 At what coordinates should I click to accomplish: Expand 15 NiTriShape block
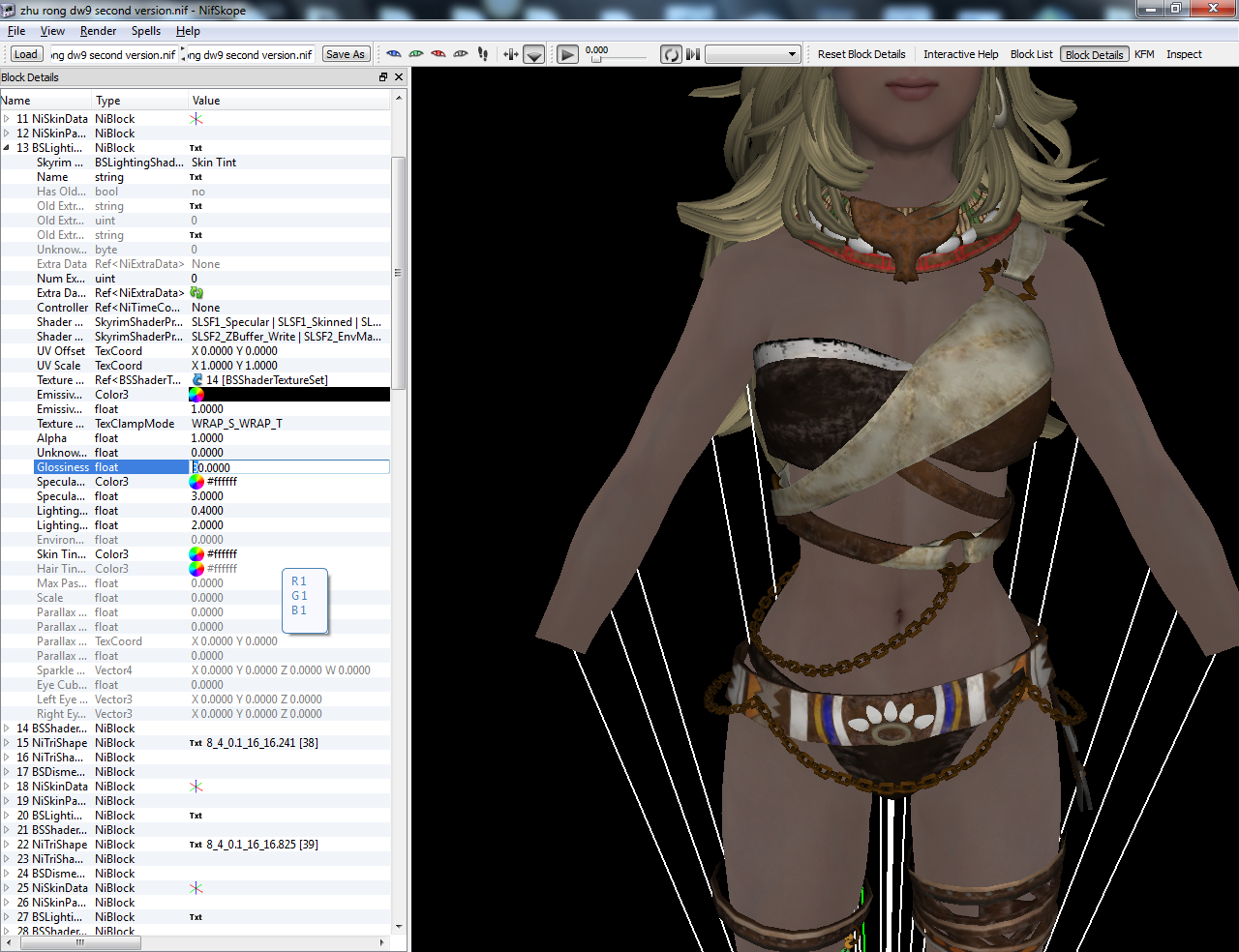click(x=7, y=743)
